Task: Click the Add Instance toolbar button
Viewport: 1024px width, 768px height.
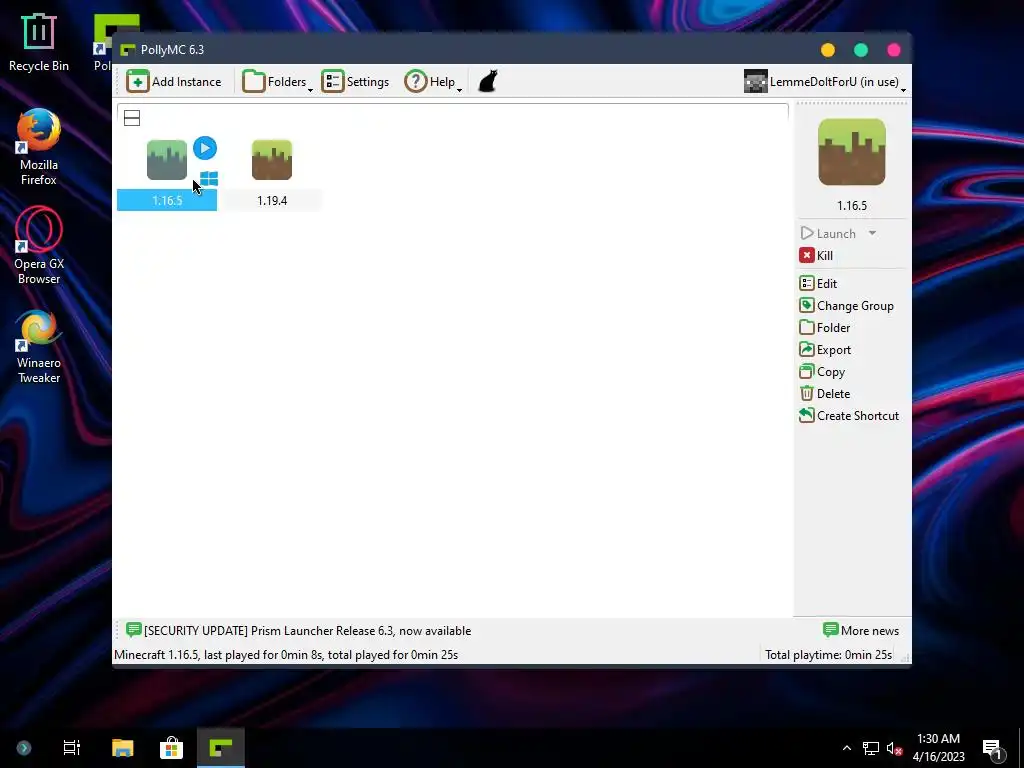Action: pyautogui.click(x=174, y=82)
